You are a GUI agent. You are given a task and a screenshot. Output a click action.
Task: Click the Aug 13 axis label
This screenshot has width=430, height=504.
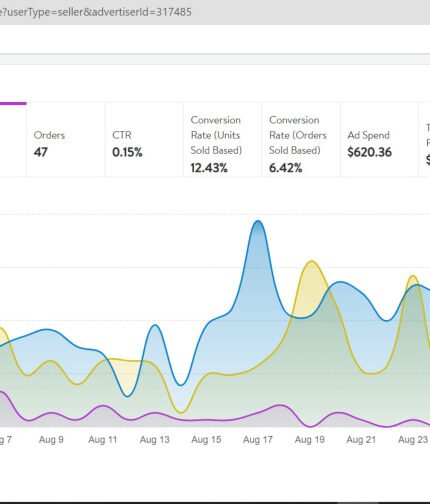tap(155, 440)
